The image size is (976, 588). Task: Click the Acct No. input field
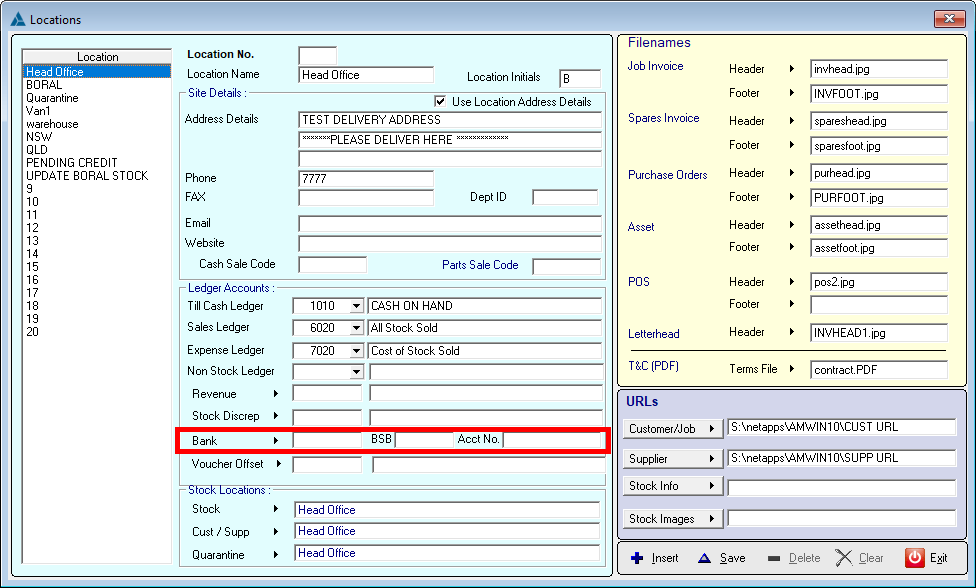552,441
